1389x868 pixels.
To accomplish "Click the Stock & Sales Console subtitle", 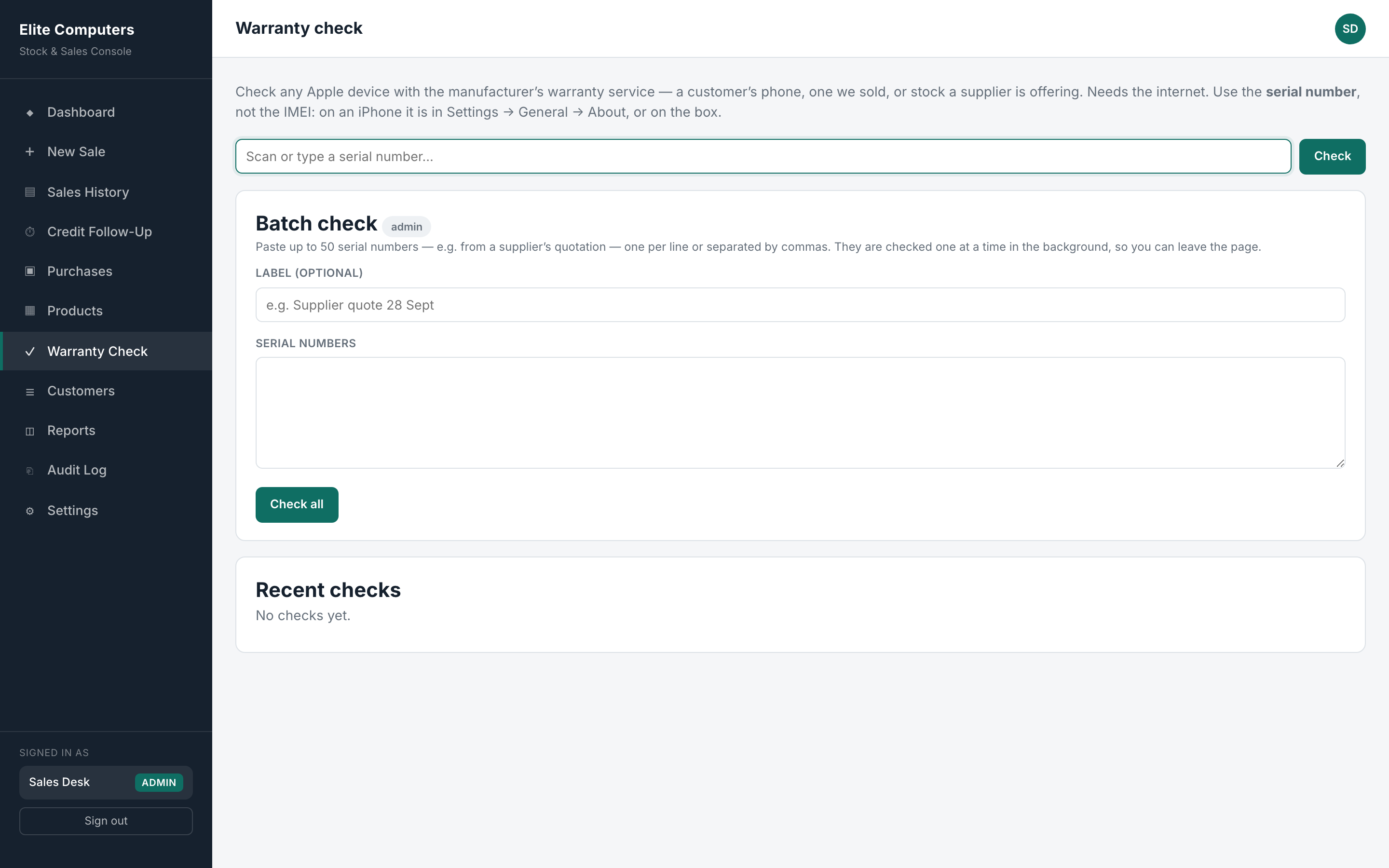I will coord(75,51).
